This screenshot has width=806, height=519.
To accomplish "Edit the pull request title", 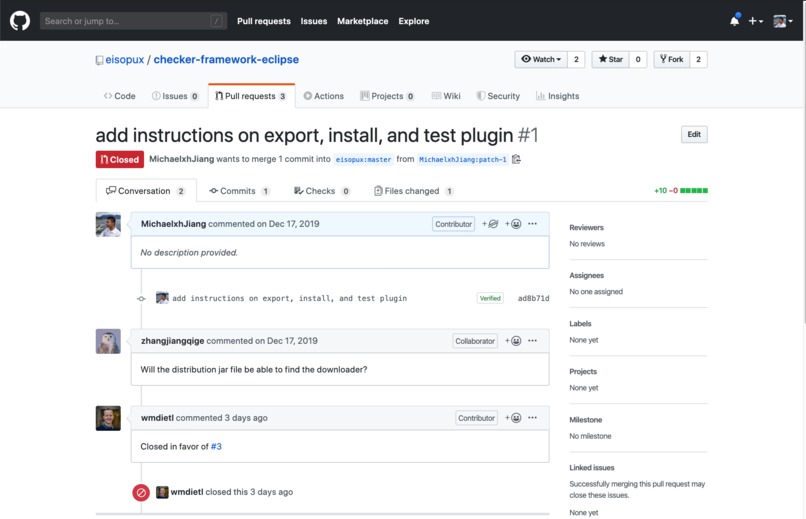I will pos(694,135).
